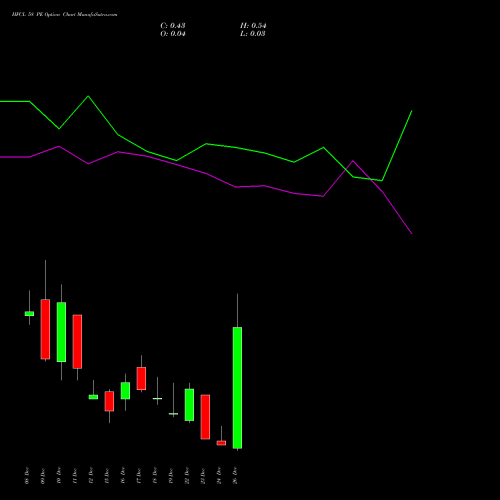Select the 17 Dec date label
Image resolution: width=500 pixels, height=500 pixels.
pyautogui.click(x=139, y=475)
